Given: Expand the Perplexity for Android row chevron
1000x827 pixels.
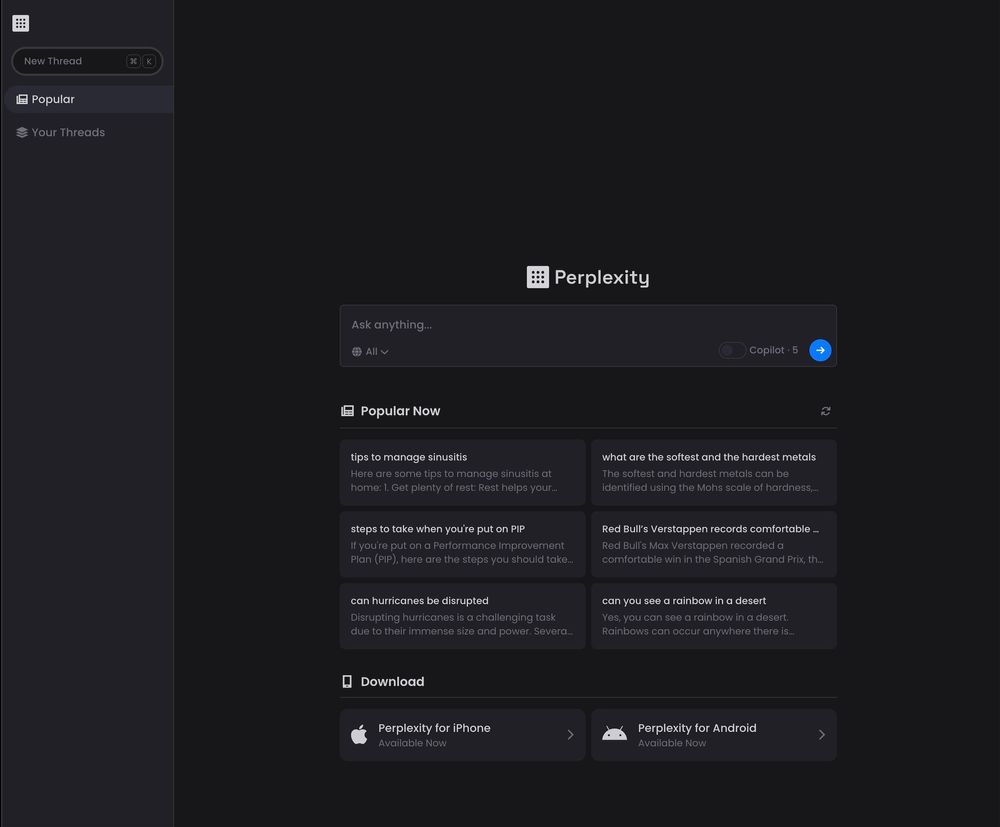Looking at the screenshot, I should 823,734.
